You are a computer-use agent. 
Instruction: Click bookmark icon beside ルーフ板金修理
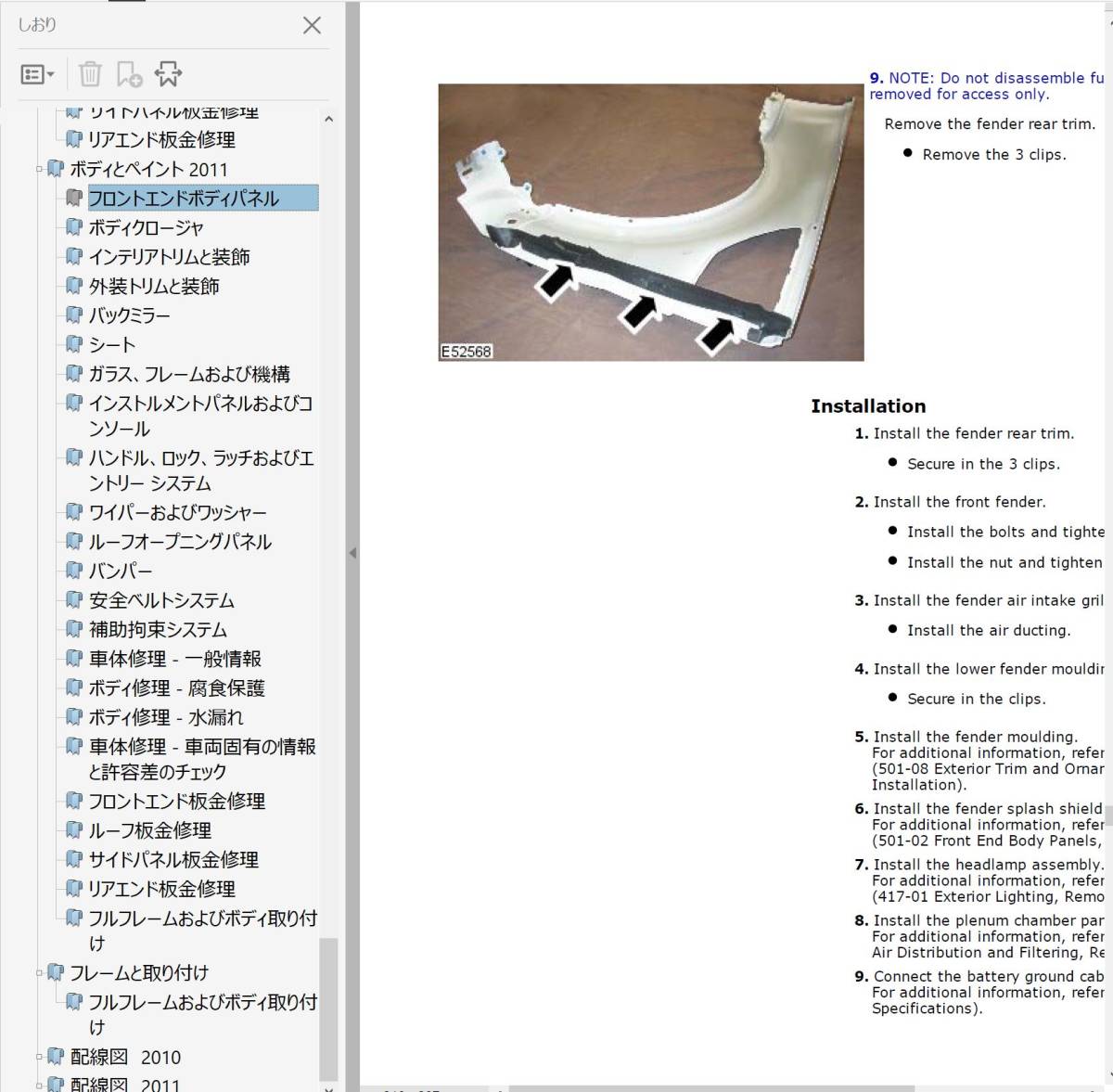(74, 830)
